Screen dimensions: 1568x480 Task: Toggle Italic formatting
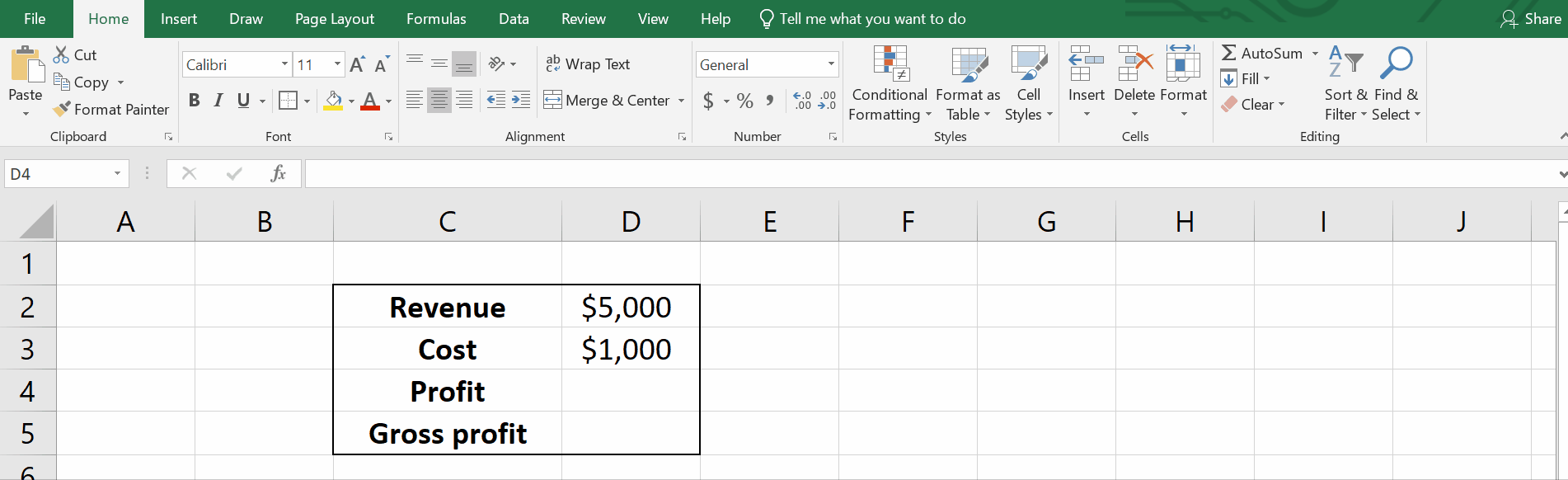(218, 101)
